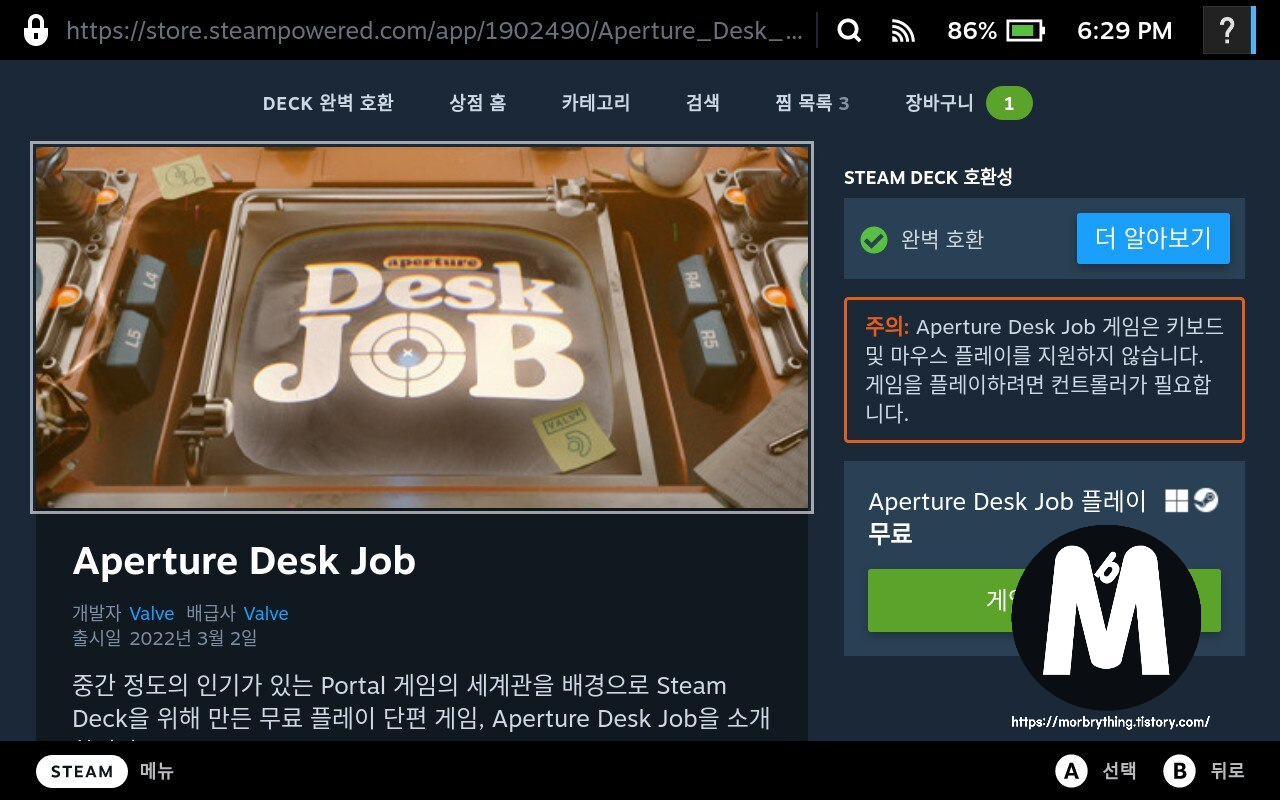The height and width of the screenshot is (800, 1280).
Task: Open search with the magnifier icon
Action: (849, 31)
